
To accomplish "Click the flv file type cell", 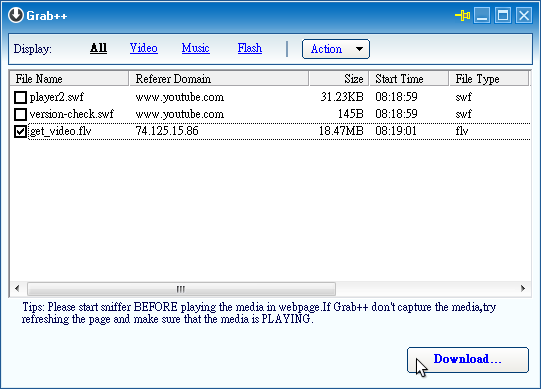I will coord(462,131).
